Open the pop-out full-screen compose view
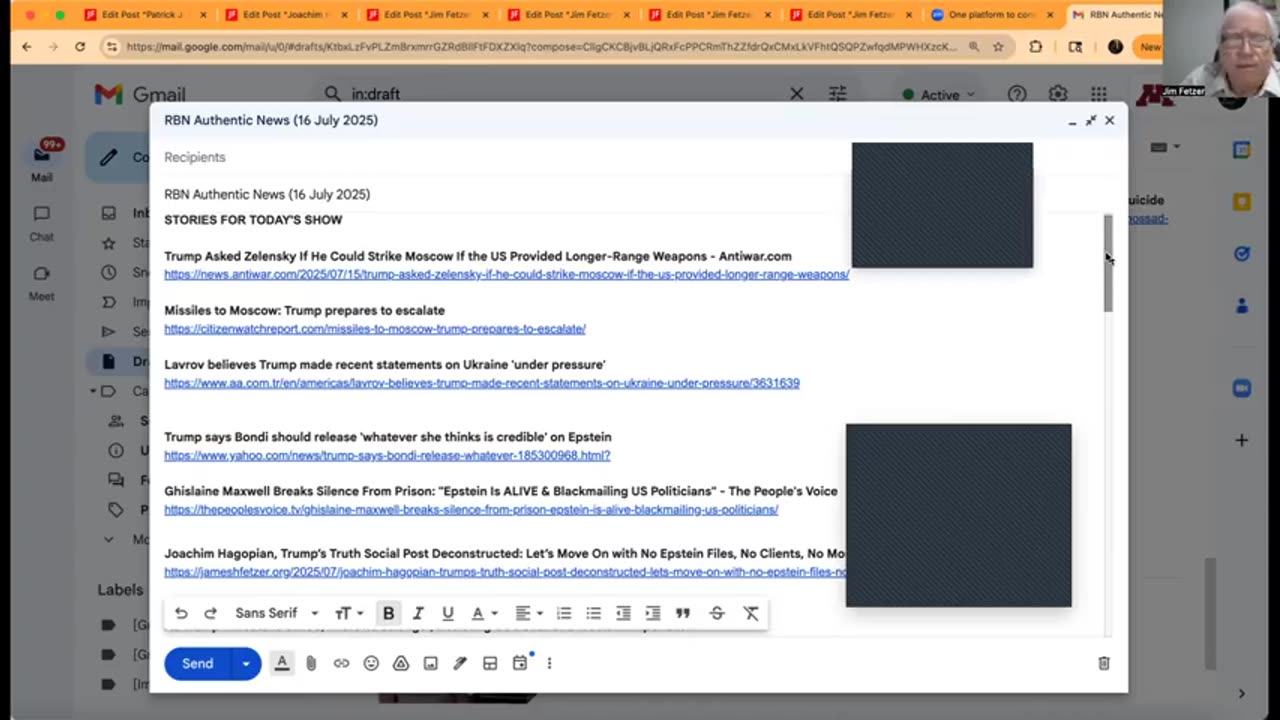 click(1091, 120)
